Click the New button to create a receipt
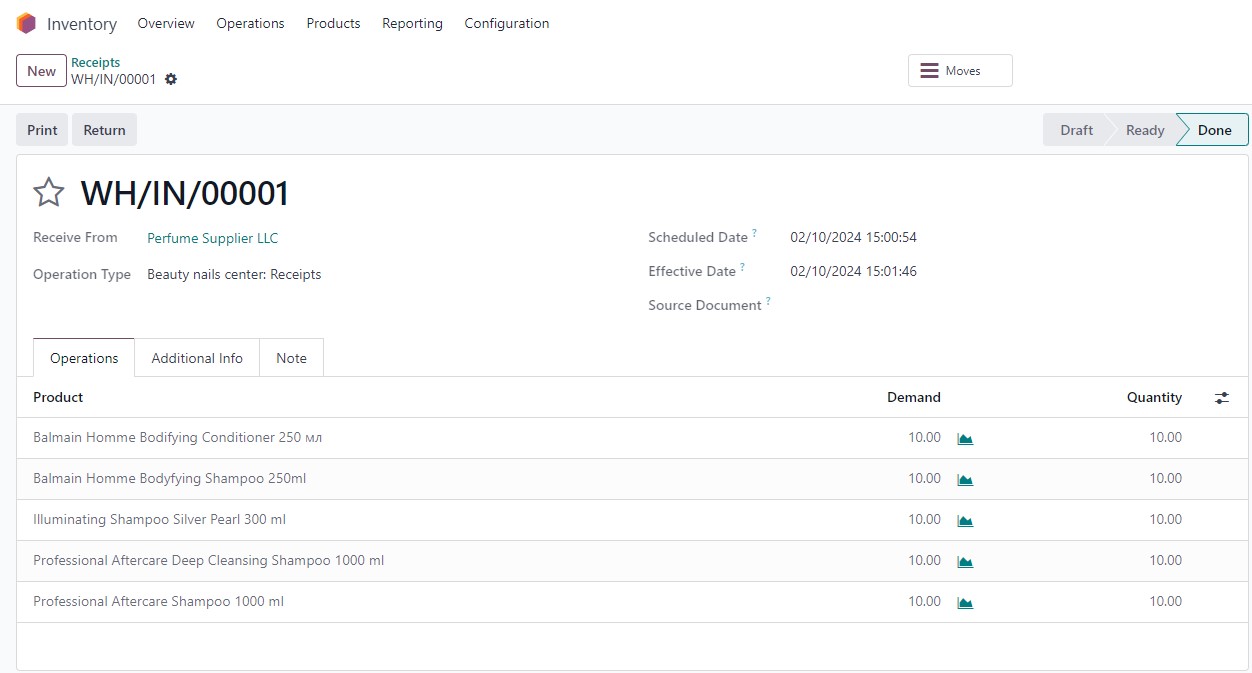This screenshot has width=1252, height=673. coord(40,70)
